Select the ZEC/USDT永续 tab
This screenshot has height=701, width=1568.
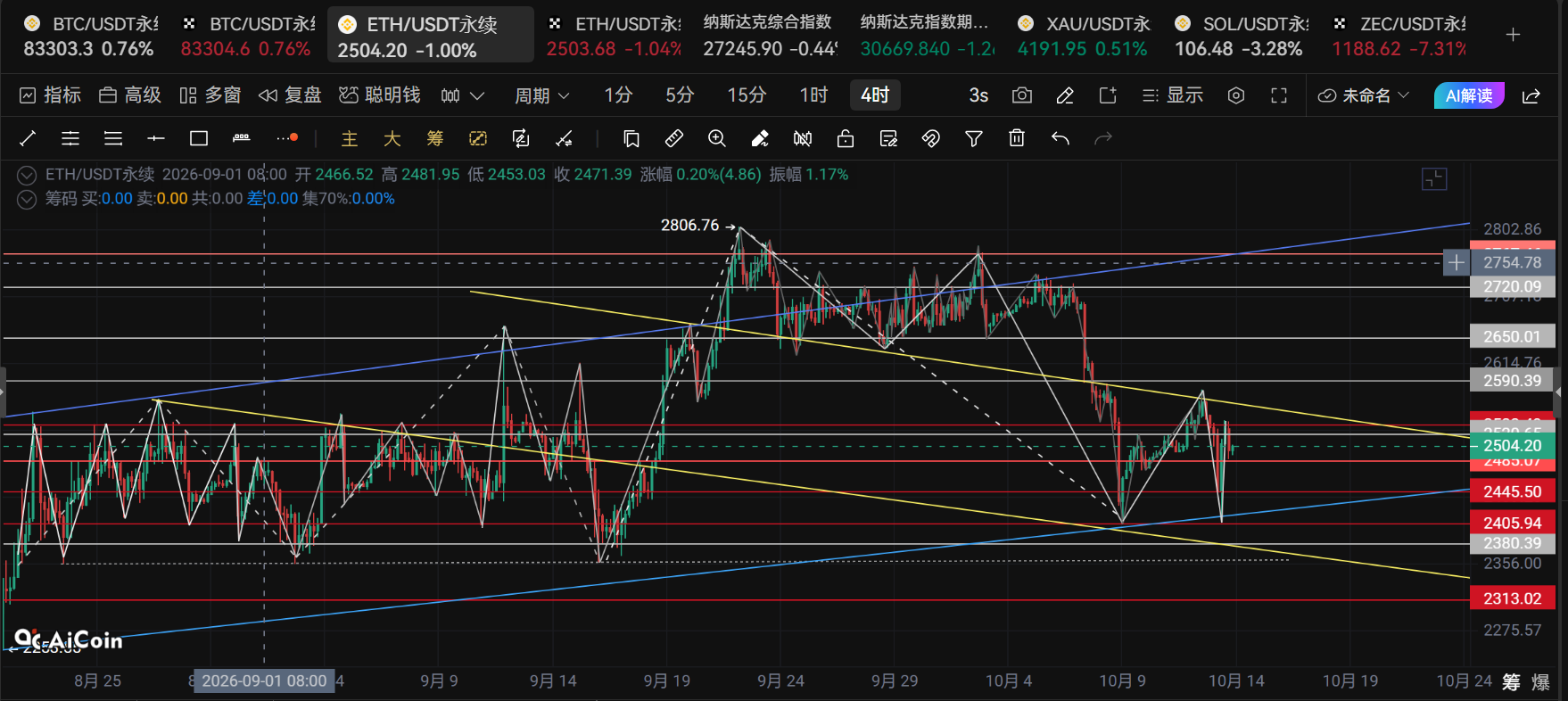coord(1399,36)
